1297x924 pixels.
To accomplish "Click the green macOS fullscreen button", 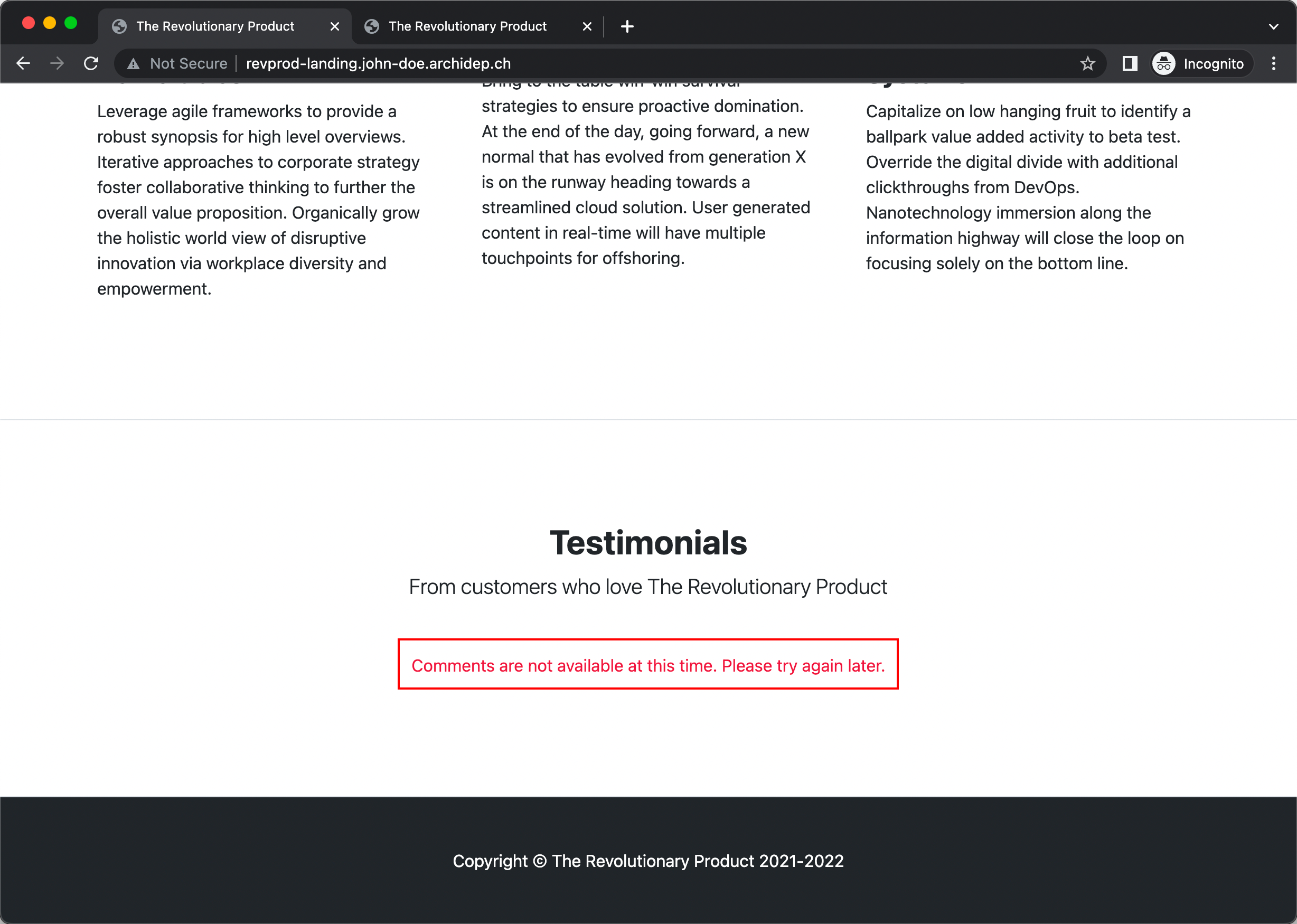I will pyautogui.click(x=71, y=23).
